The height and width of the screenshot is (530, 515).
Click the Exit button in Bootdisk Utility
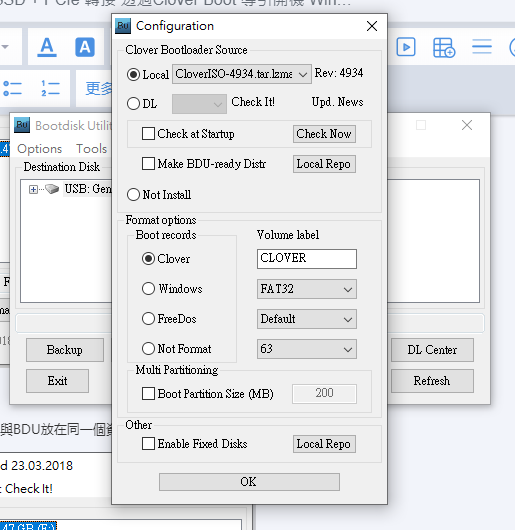pos(57,381)
